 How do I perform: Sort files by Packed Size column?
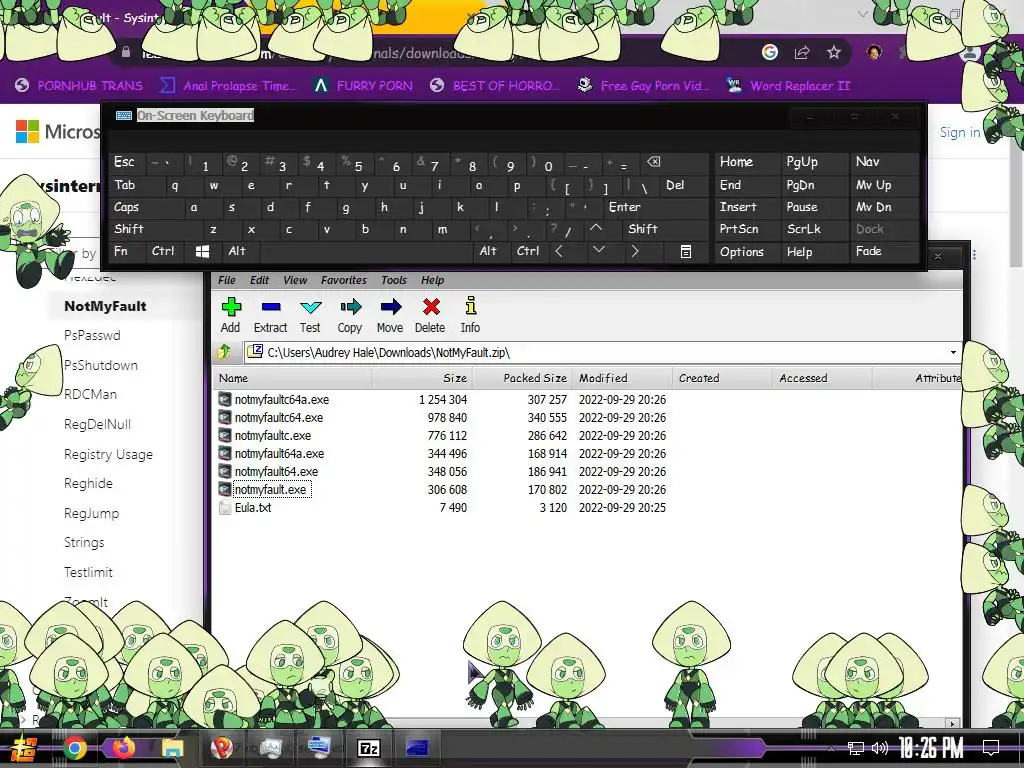pyautogui.click(x=522, y=378)
